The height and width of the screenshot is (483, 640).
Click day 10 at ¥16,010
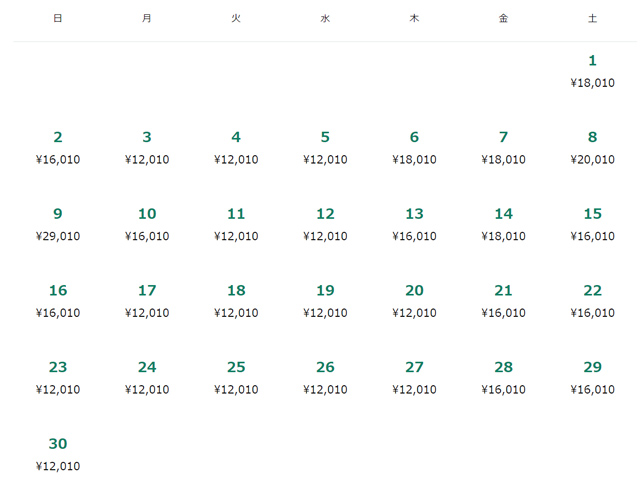click(x=147, y=224)
